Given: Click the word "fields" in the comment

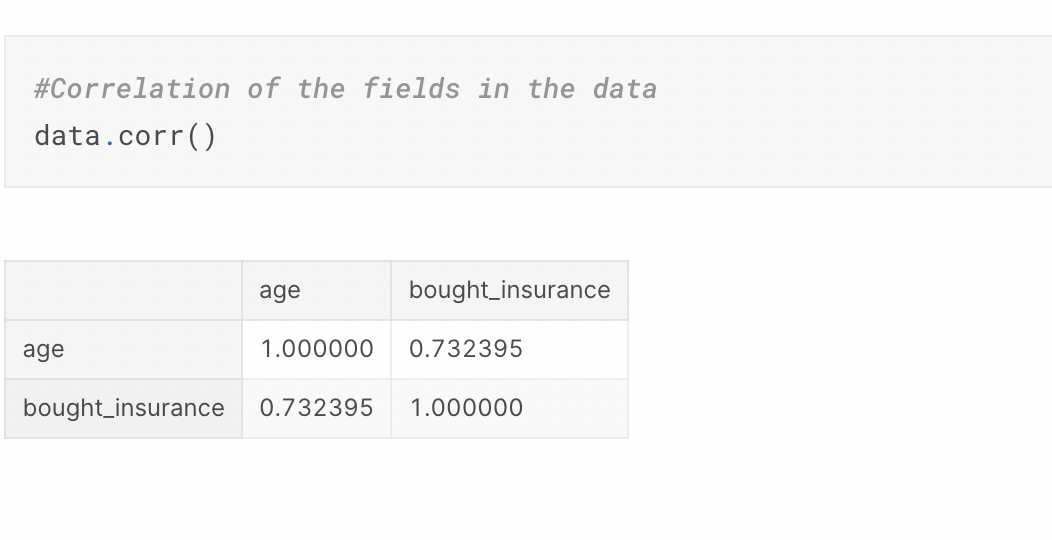Looking at the screenshot, I should click(411, 89).
